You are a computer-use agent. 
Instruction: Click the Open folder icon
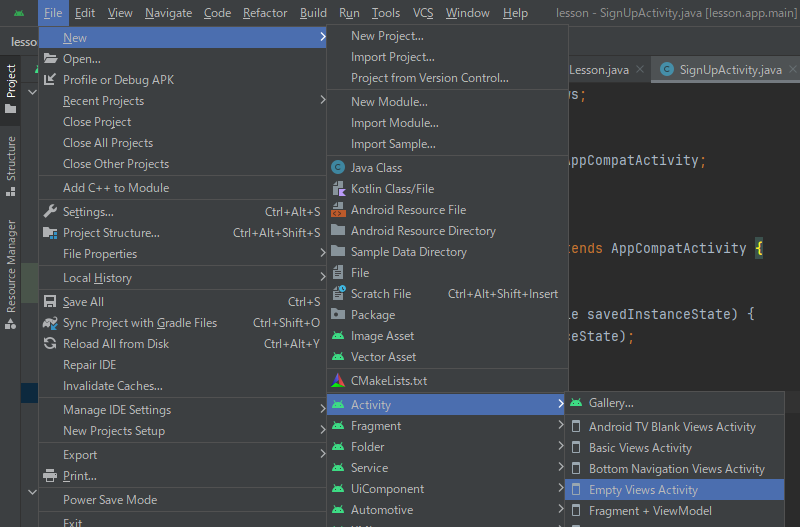(x=50, y=58)
